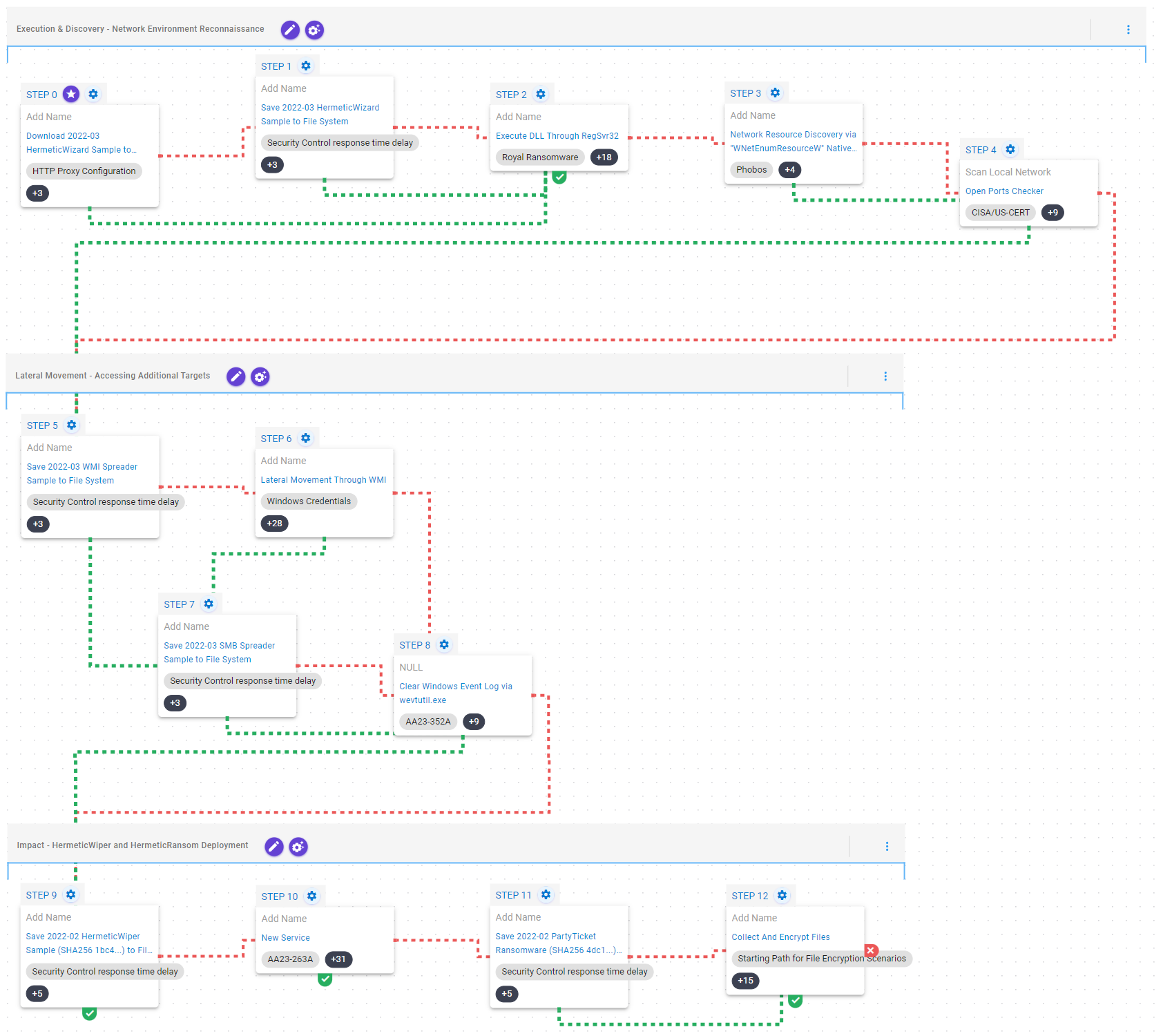Screen dimensions: 1163x1036
Task: Click Add Name field on STEP 7
Action: click(186, 626)
